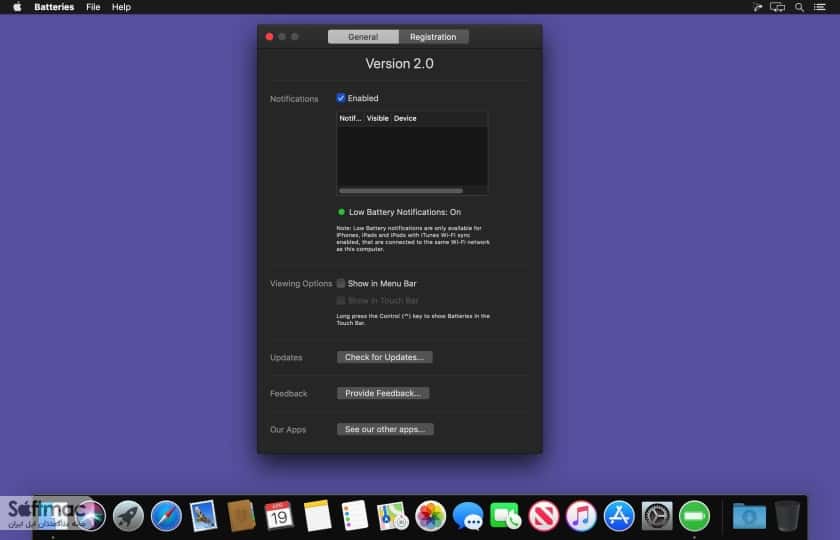Click the horizontal scrollbar in device table
The image size is (840, 540).
click(x=401, y=191)
